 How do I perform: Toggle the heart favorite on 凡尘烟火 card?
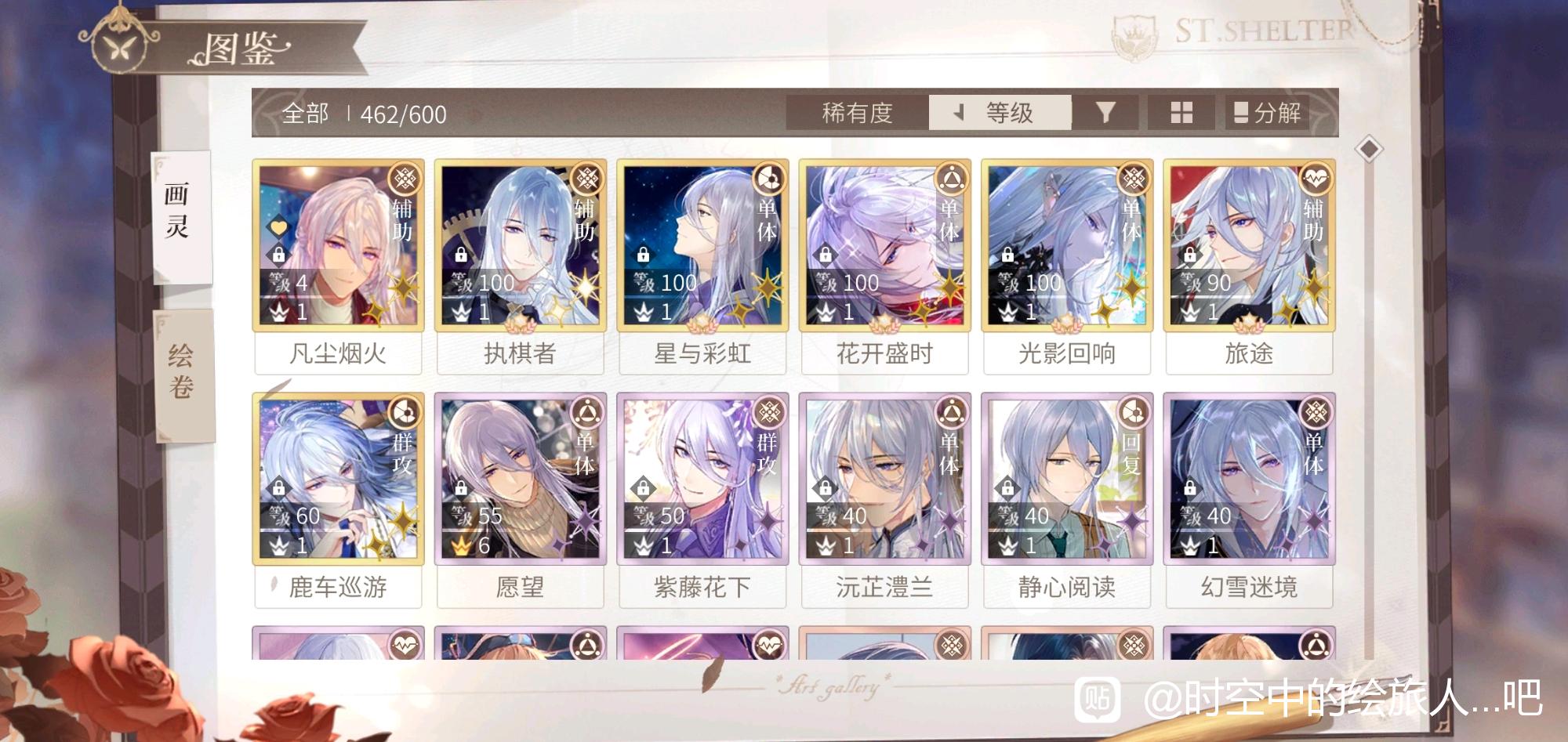pos(278,228)
